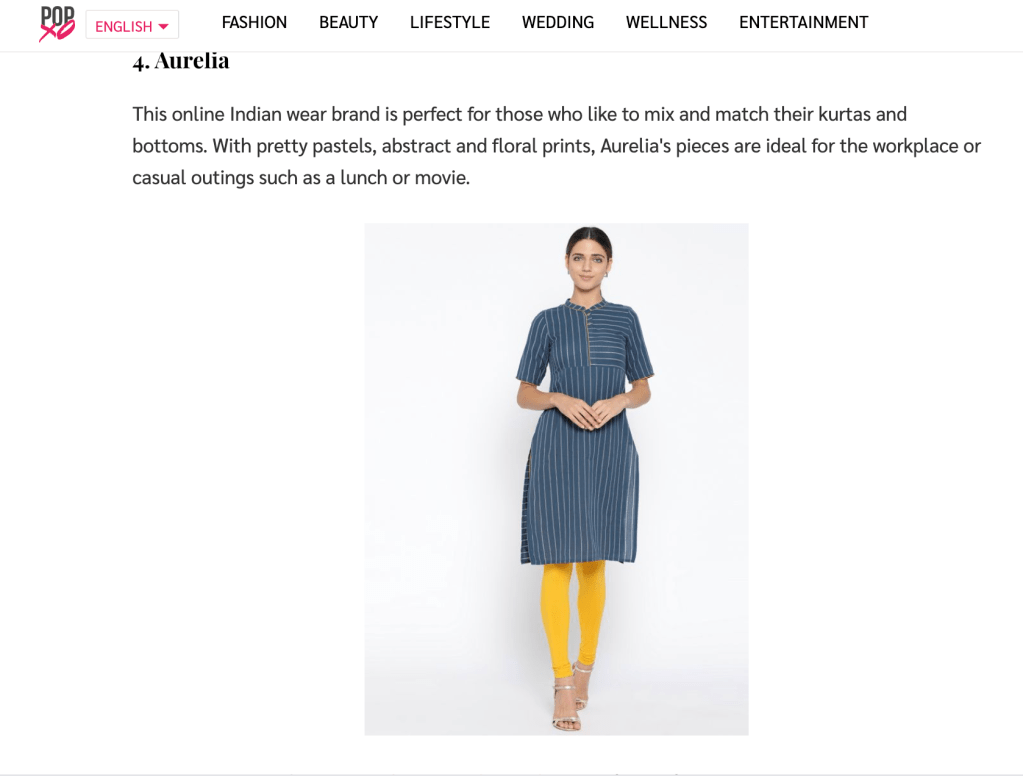
Task: Navigate to the WELLNESS section
Action: point(666,22)
